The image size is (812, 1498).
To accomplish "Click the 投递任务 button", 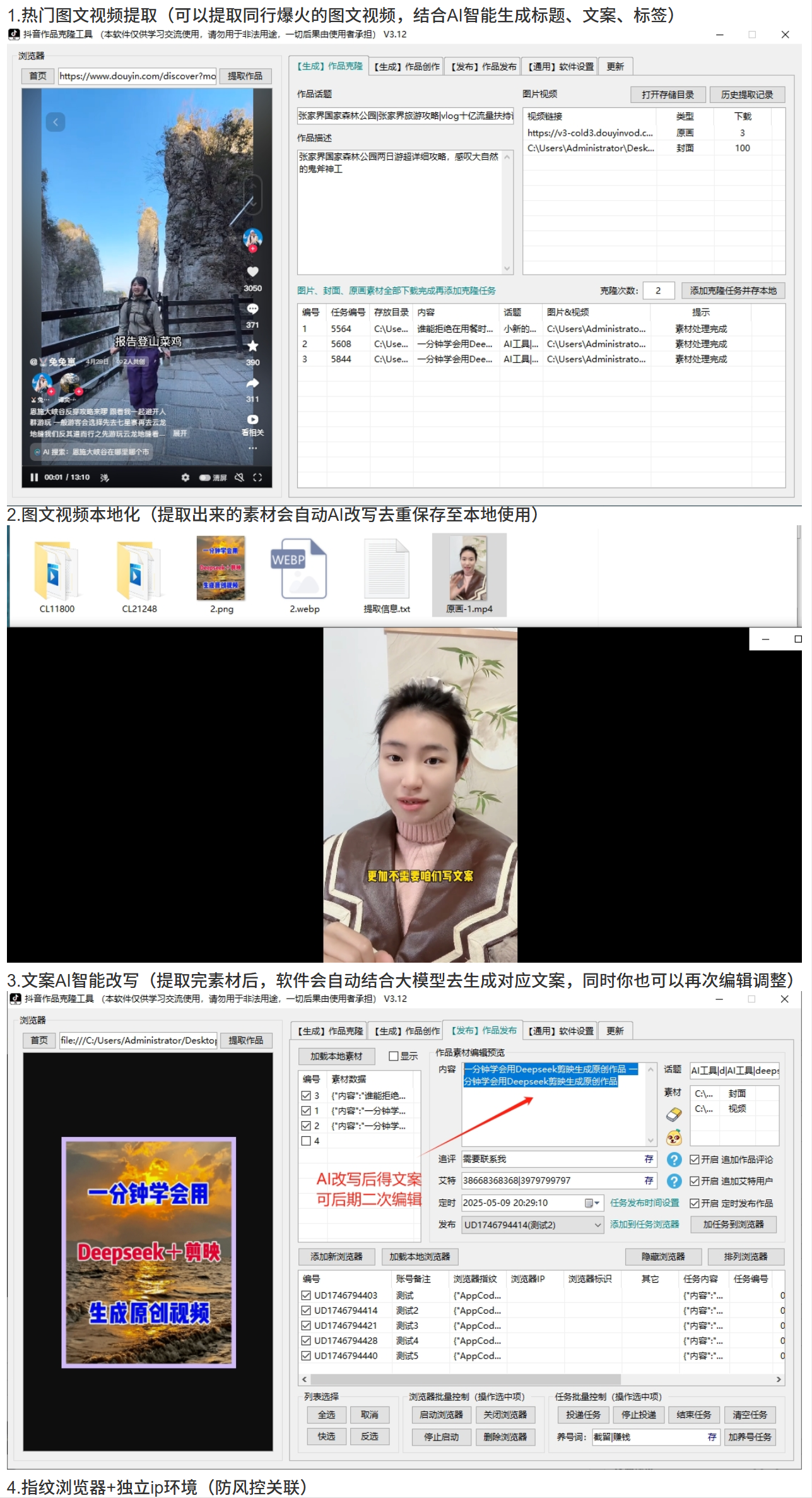I will click(x=584, y=1415).
